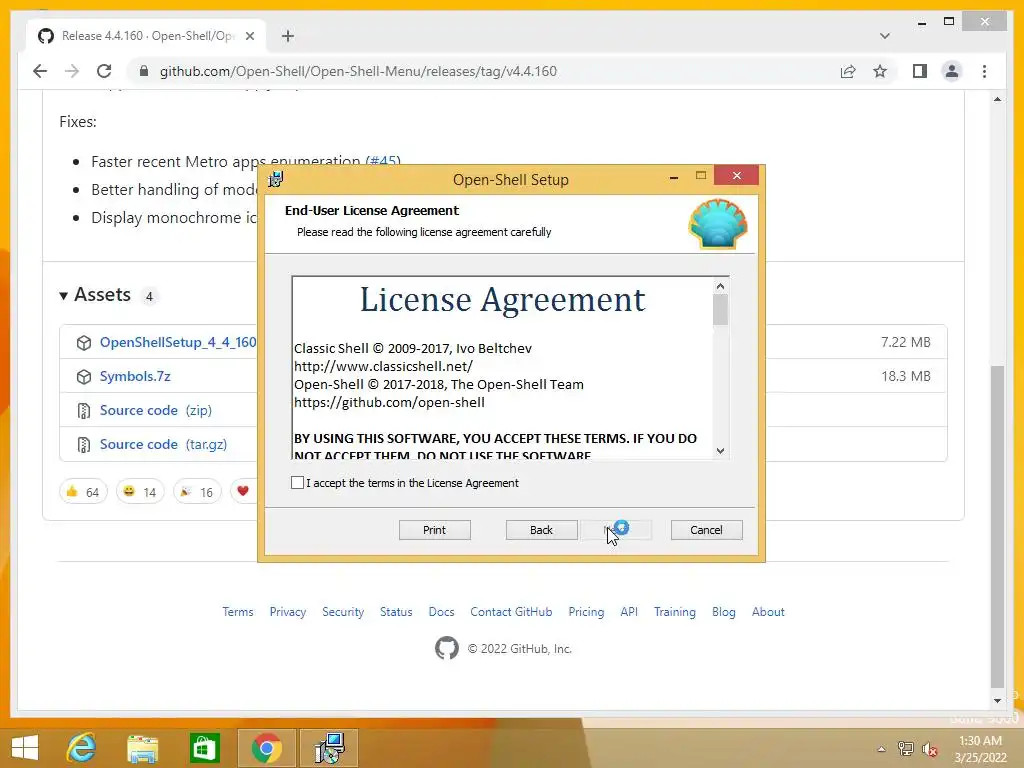Launch Internet Explorer from taskbar

[x=82, y=748]
